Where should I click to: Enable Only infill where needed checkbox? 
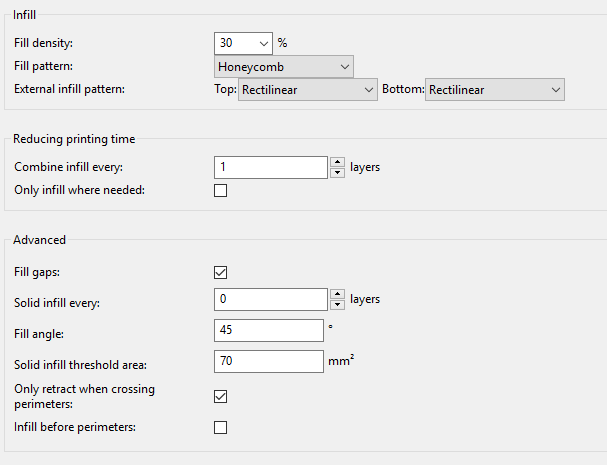click(221, 190)
